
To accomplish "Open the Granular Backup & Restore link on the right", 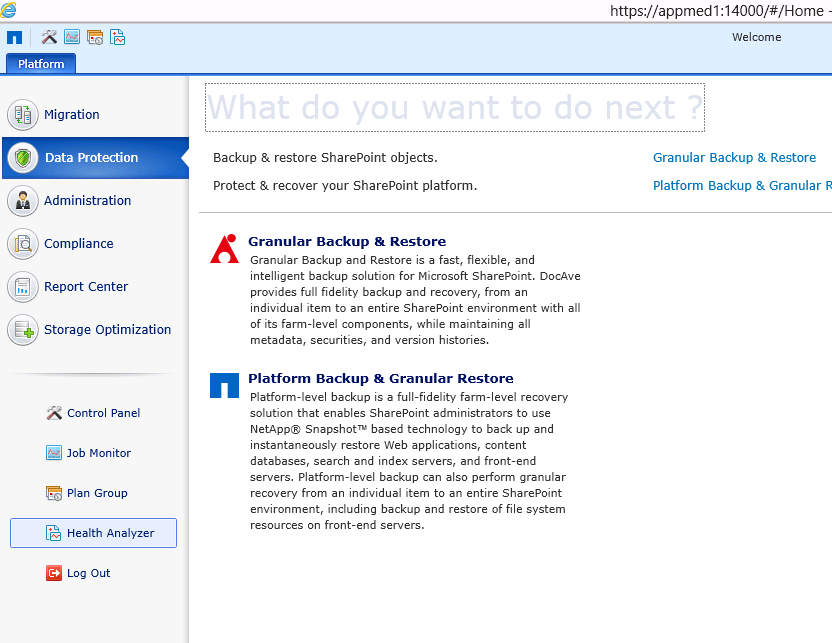I will (x=734, y=158).
